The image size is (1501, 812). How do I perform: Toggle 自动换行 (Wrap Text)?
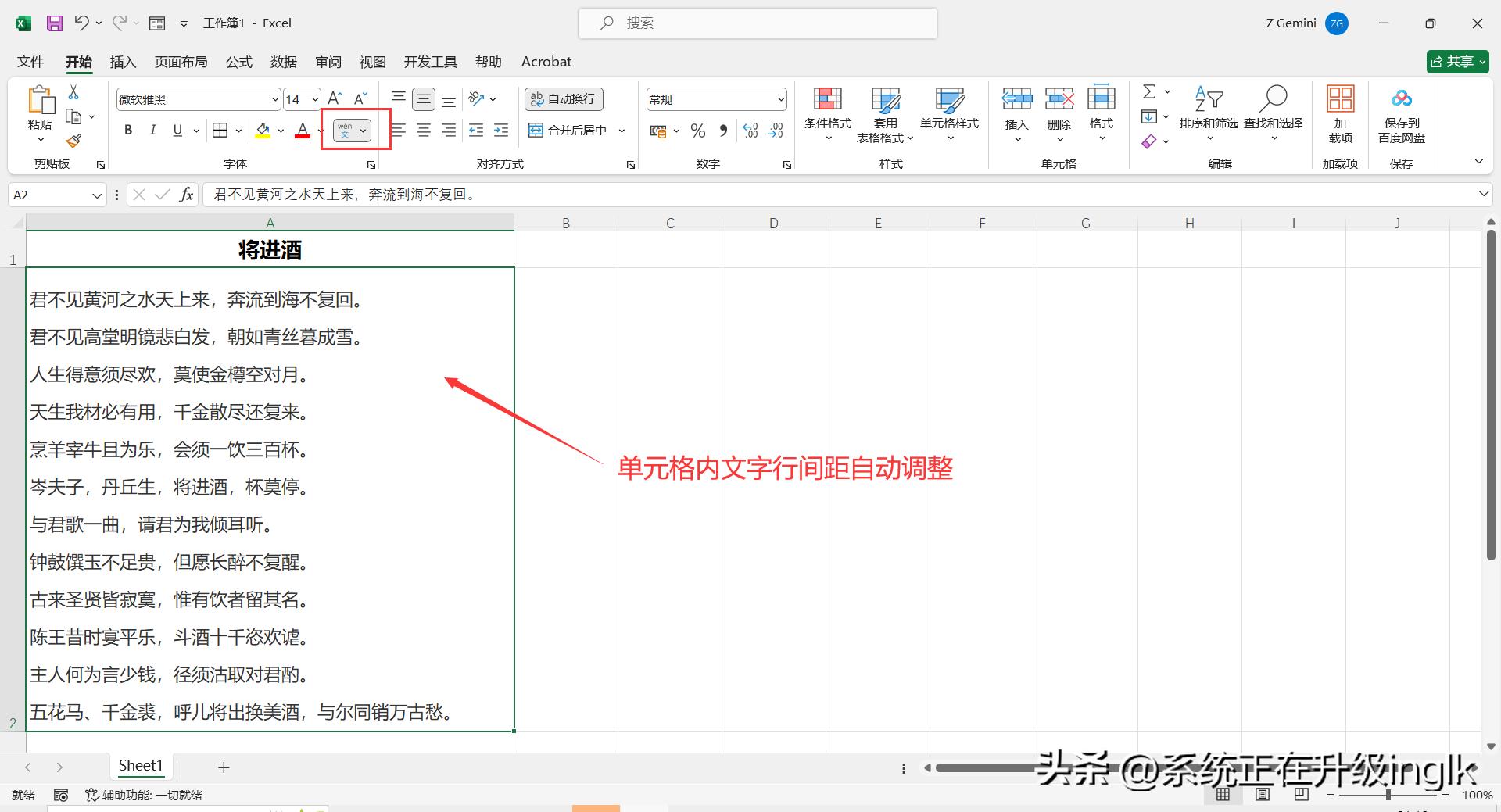563,98
